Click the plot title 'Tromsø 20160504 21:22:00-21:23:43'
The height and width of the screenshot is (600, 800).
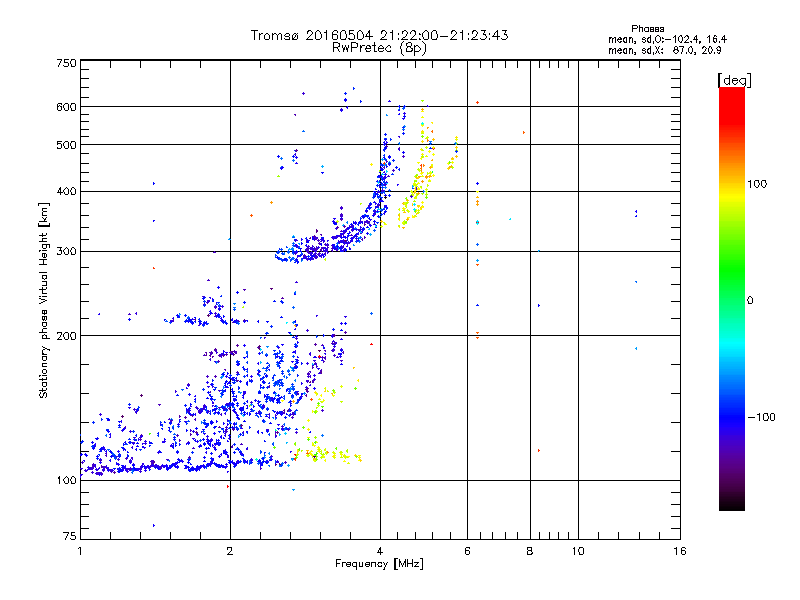(379, 35)
